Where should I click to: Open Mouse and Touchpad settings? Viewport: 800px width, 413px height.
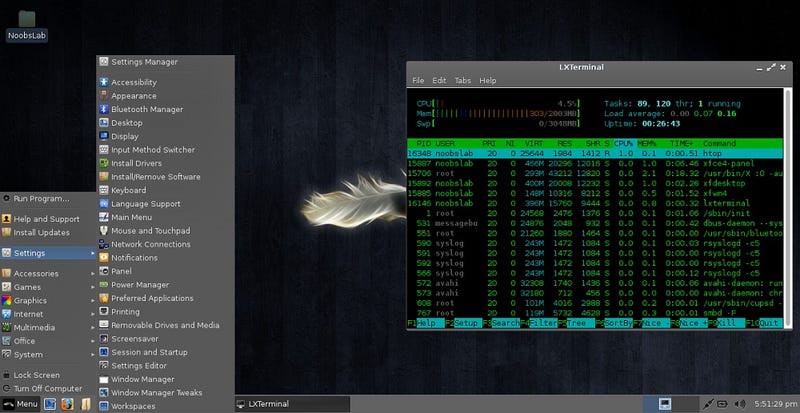click(x=165, y=231)
